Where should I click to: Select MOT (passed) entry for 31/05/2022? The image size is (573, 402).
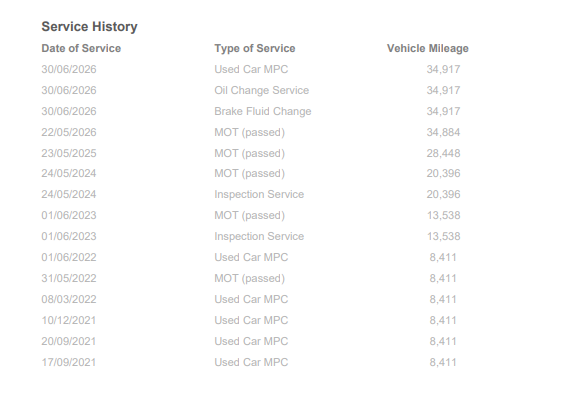click(250, 278)
